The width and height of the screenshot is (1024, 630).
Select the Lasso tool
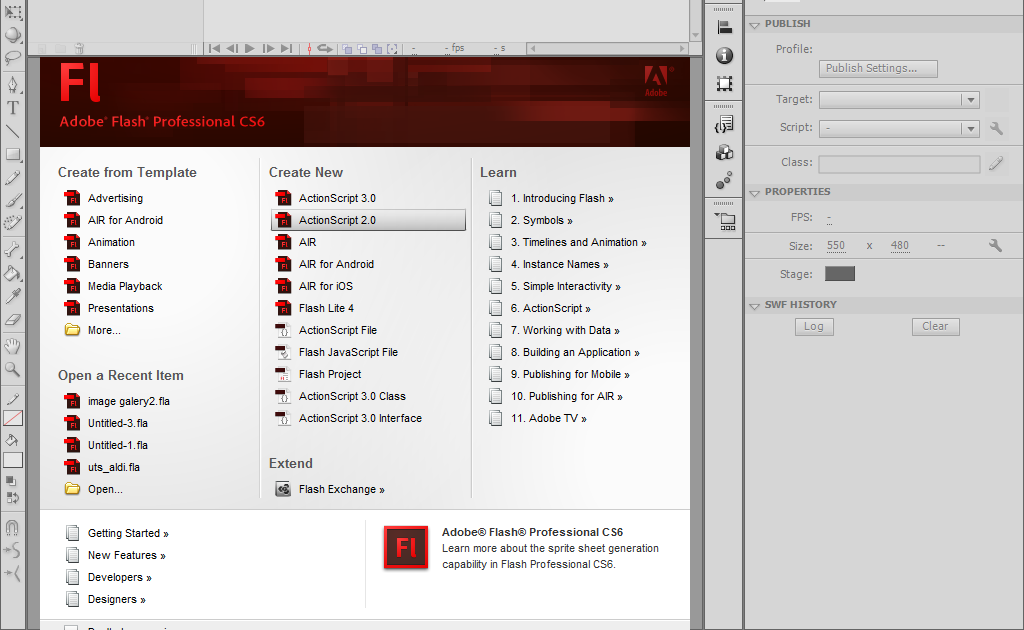coord(12,57)
